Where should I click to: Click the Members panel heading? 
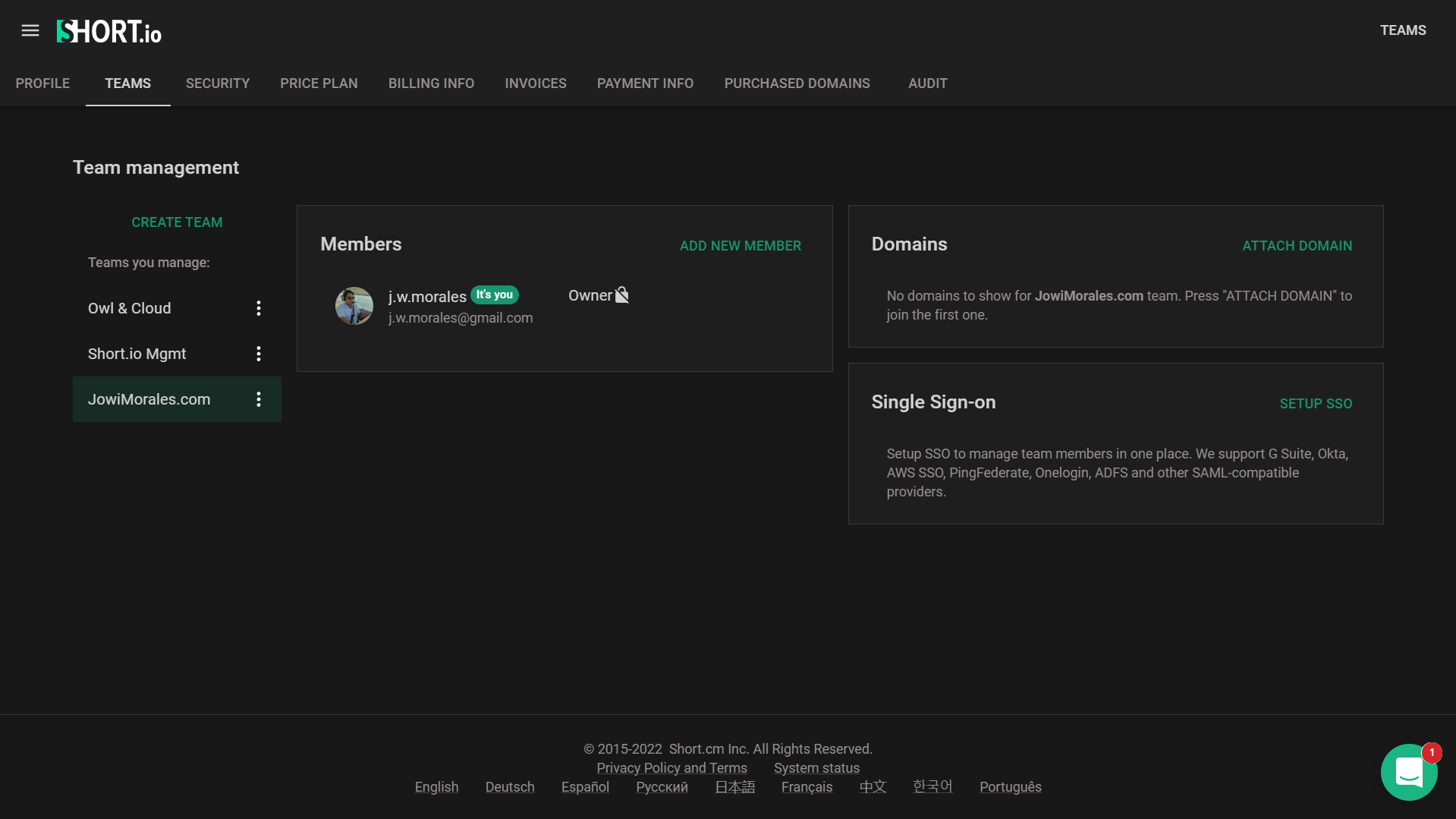pyautogui.click(x=361, y=244)
